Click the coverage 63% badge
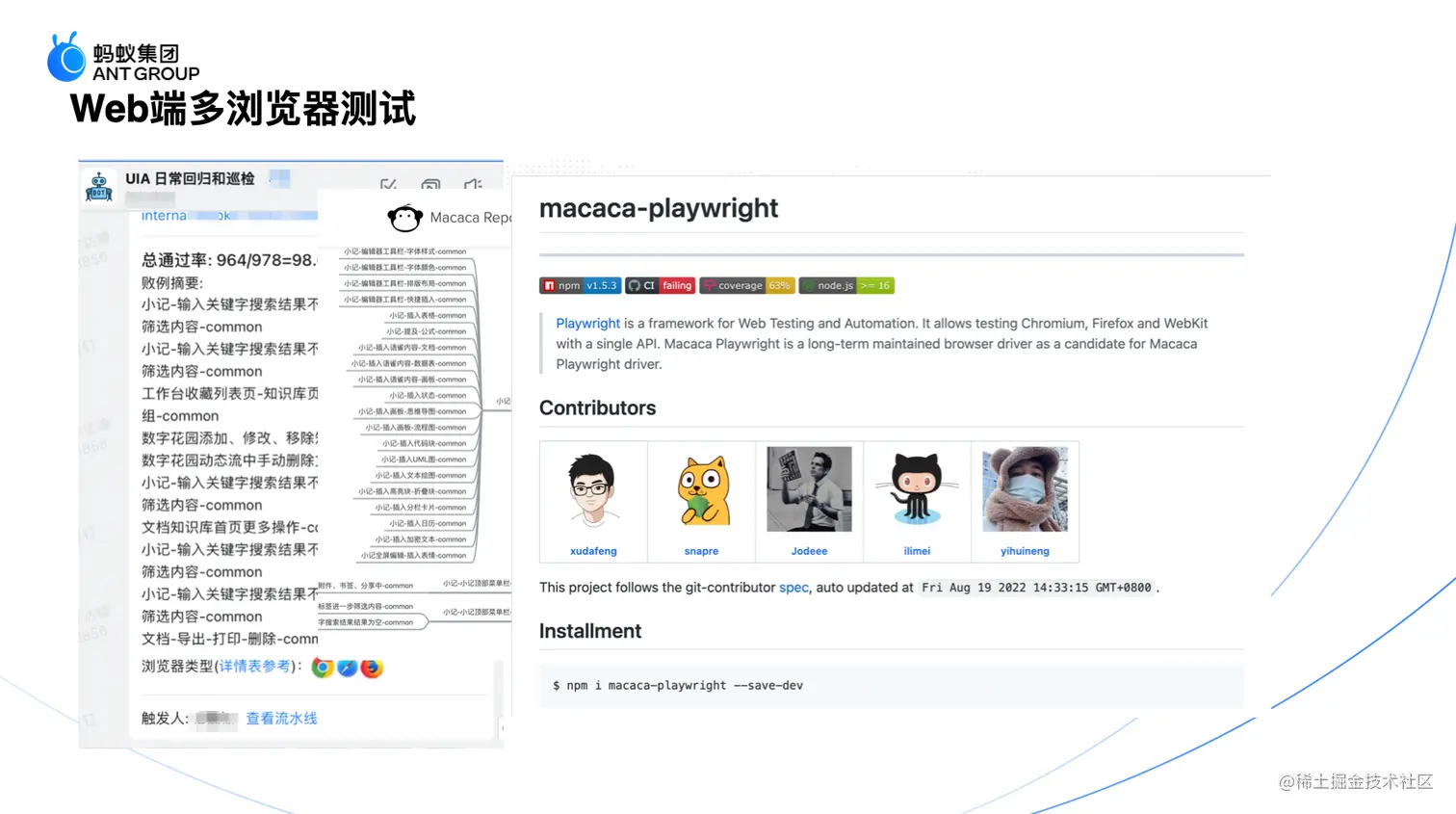Image resolution: width=1456 pixels, height=814 pixels. click(746, 285)
